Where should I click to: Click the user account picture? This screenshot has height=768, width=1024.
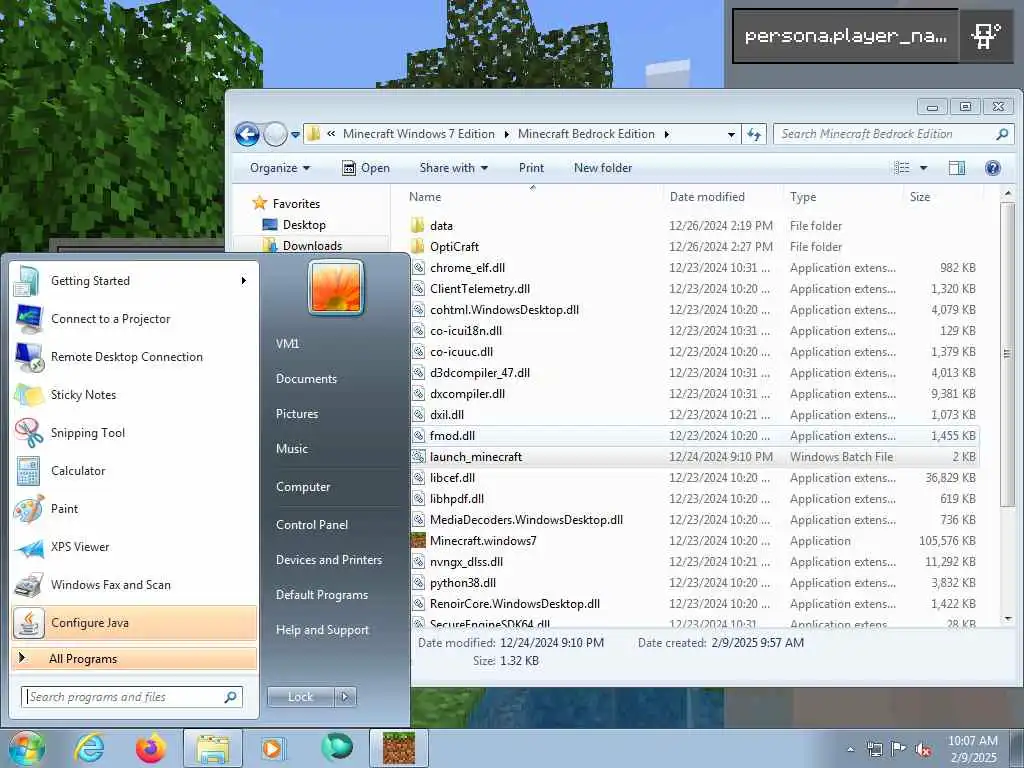[x=336, y=287]
